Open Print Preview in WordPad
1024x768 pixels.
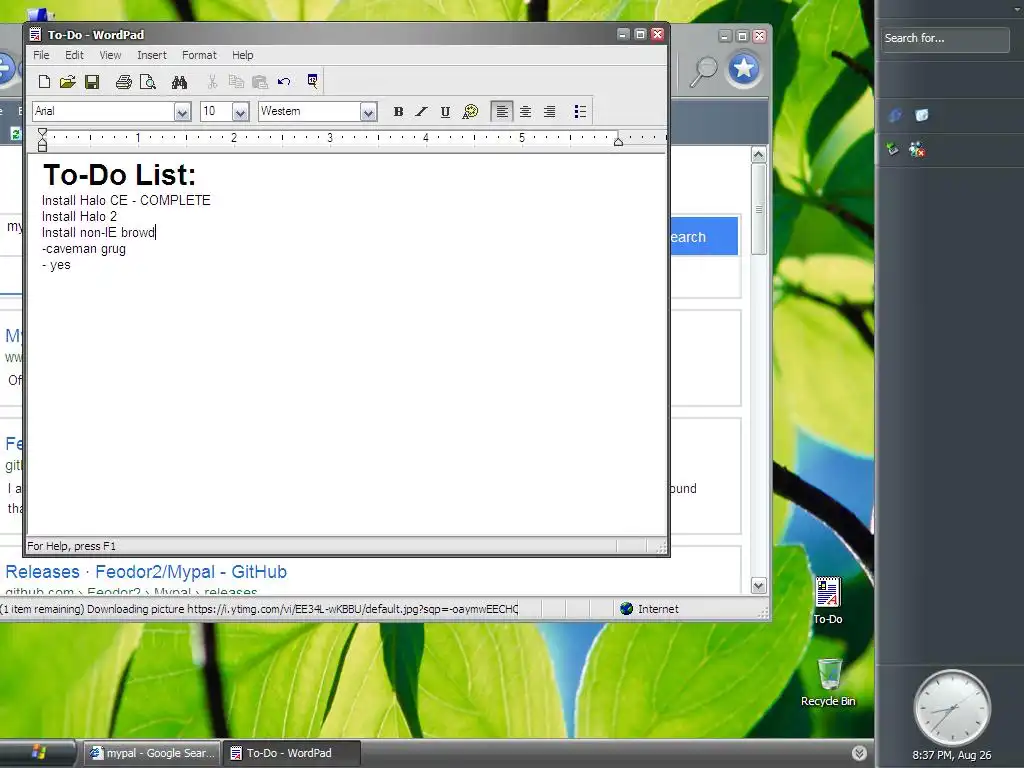tap(148, 82)
